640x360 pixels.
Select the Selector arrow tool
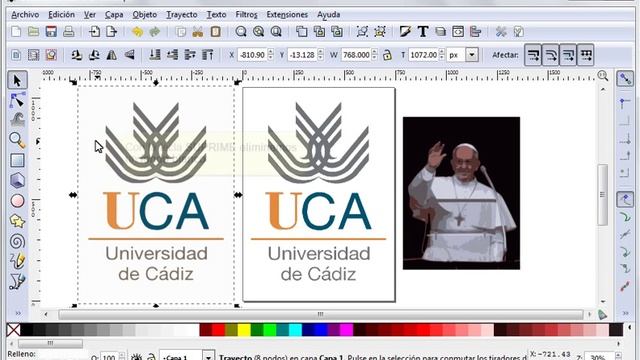click(x=17, y=80)
